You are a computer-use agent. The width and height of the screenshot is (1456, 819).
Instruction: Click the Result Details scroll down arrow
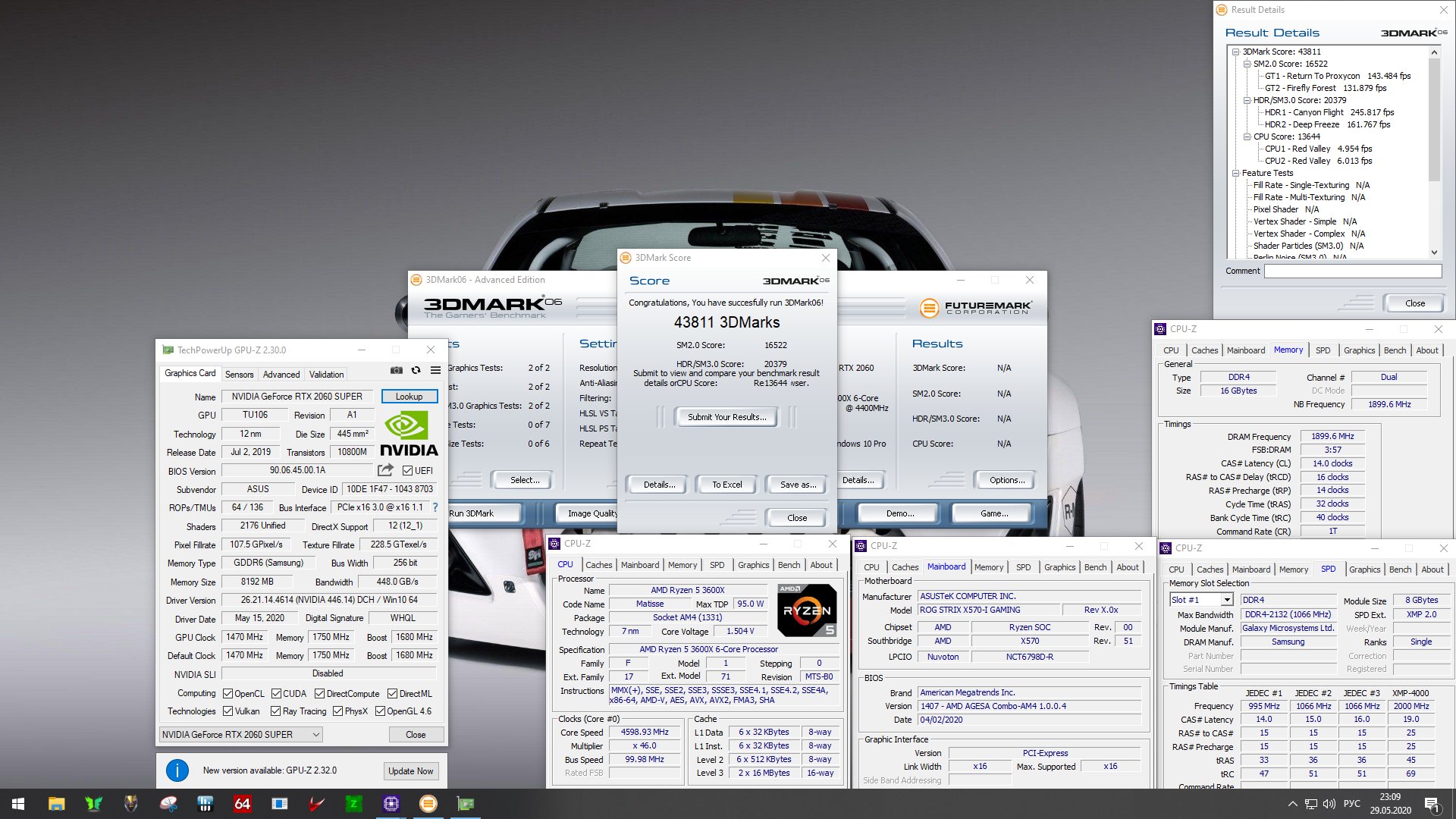[1434, 253]
